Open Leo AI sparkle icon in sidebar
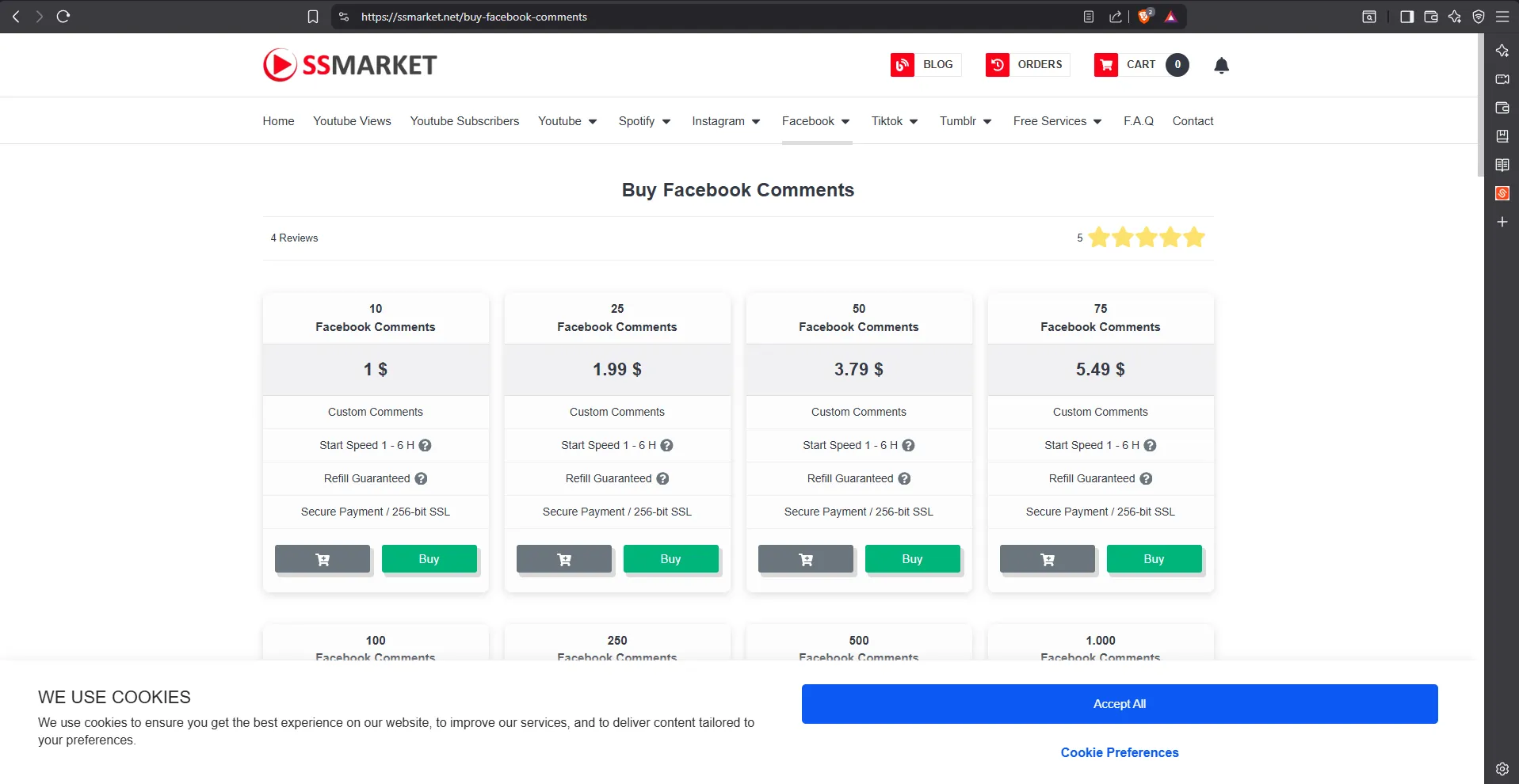This screenshot has height=784, width=1519. [1502, 50]
